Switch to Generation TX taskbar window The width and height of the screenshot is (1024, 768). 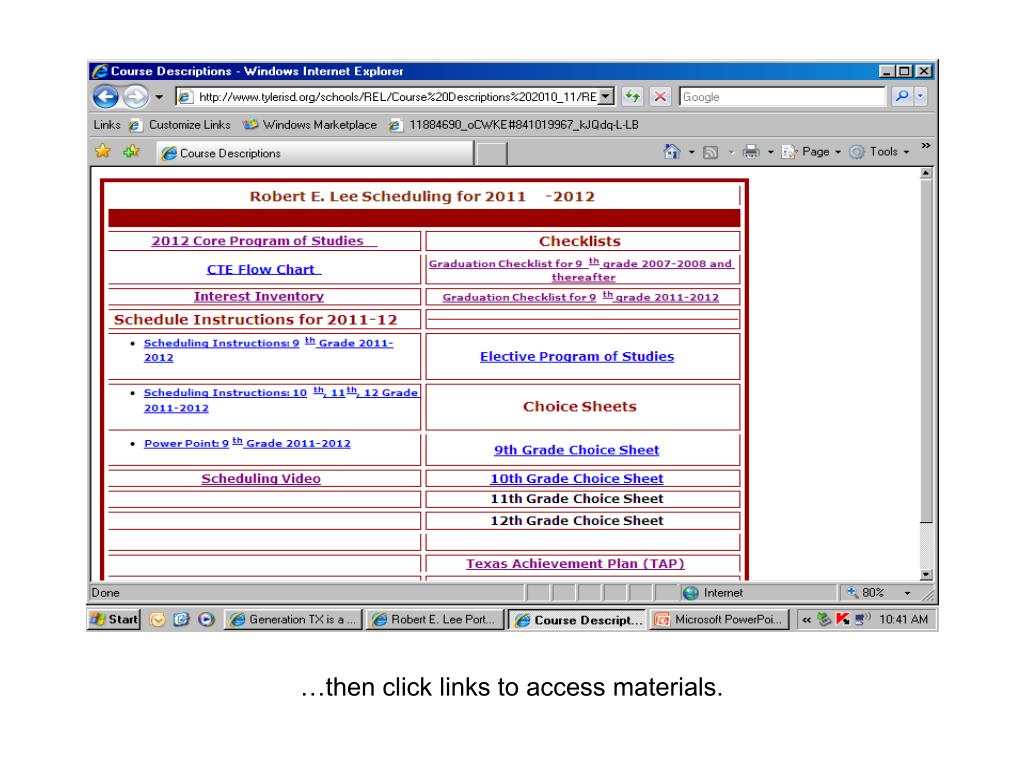point(293,620)
